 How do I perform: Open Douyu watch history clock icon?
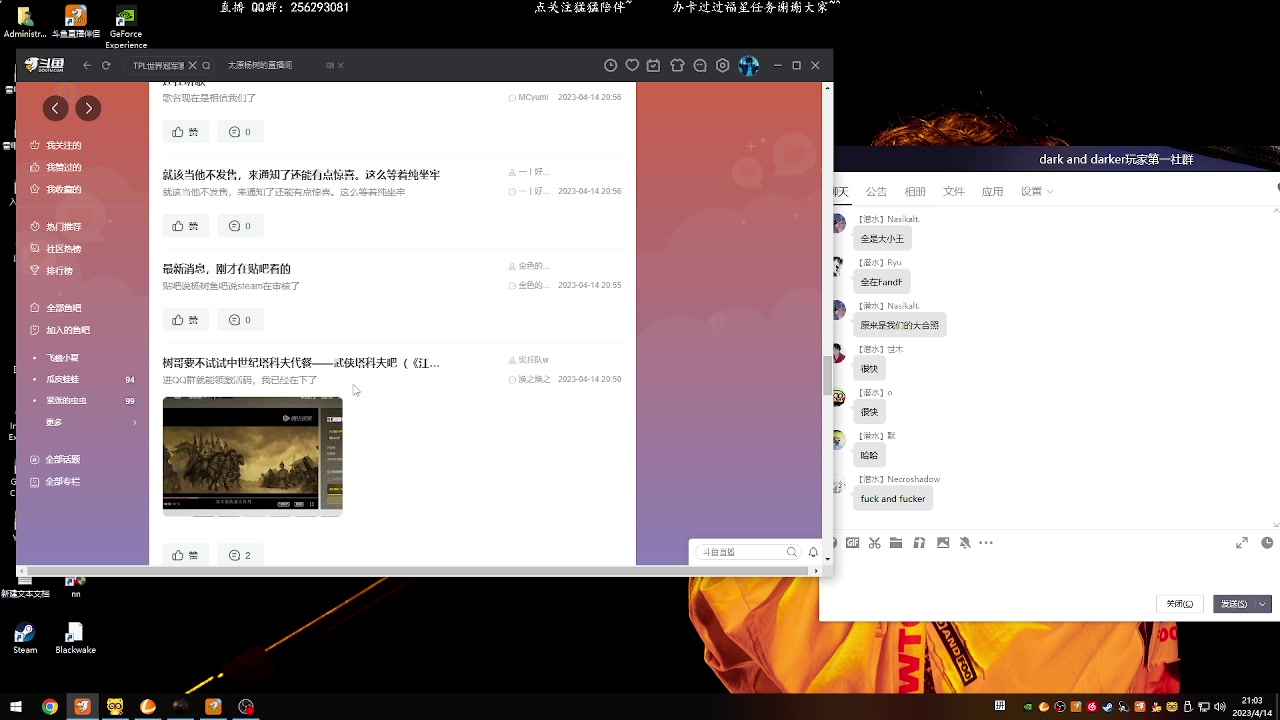tap(610, 65)
